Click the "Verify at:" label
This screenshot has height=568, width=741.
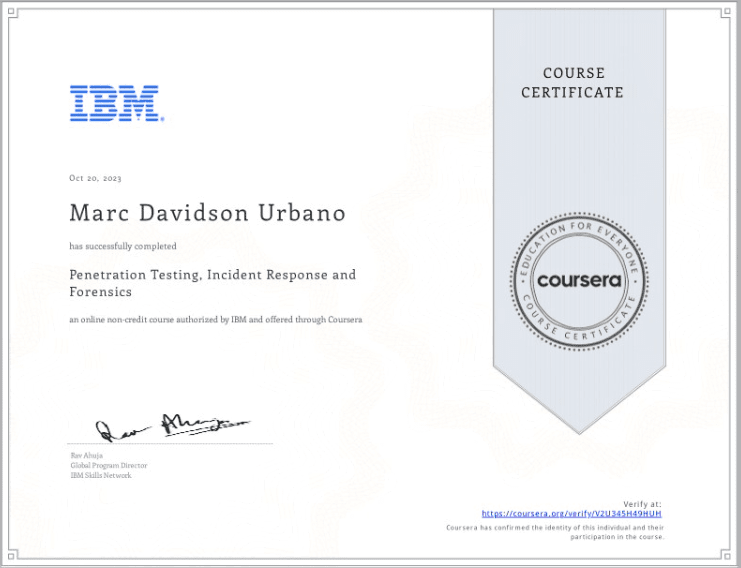(x=642, y=504)
